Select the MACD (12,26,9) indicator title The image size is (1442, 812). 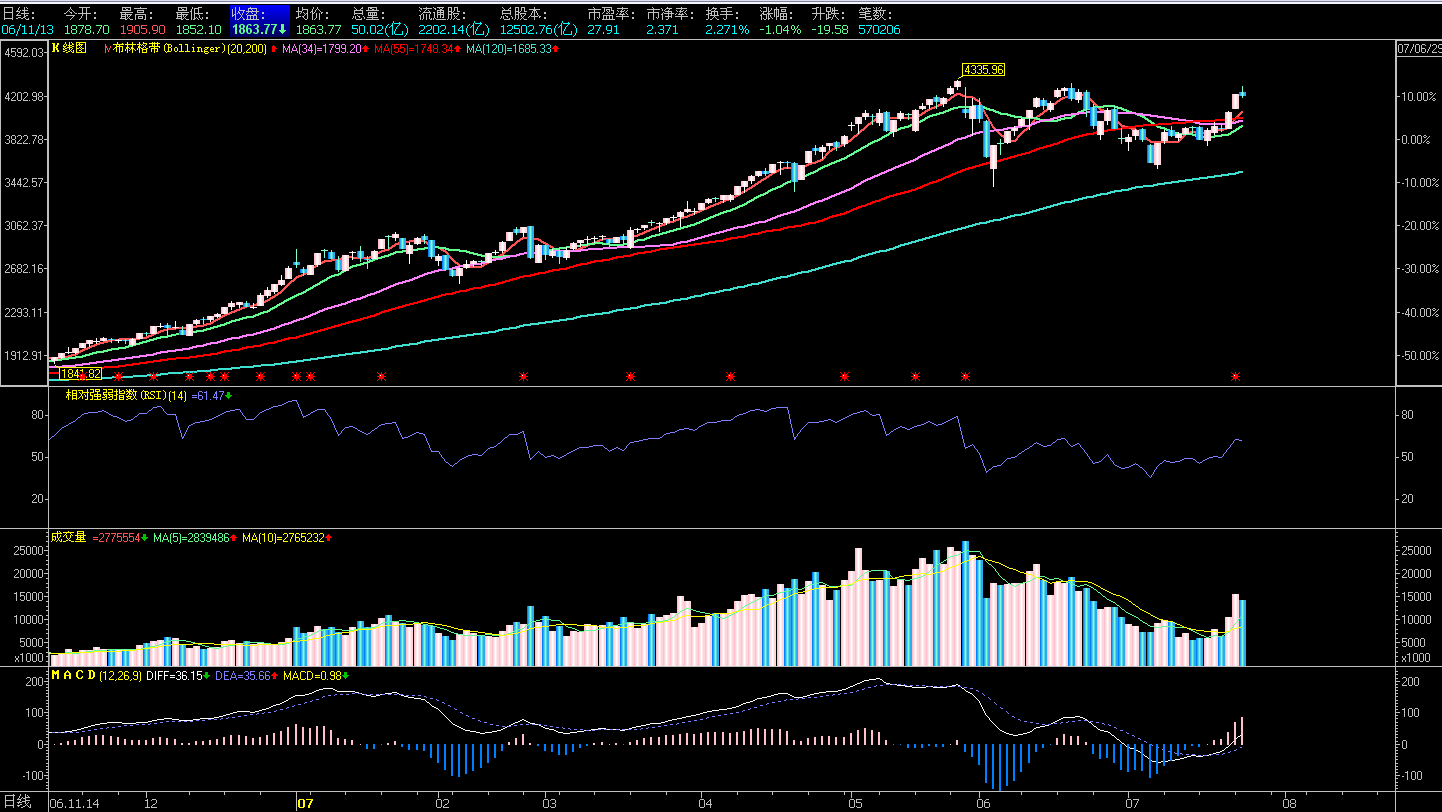97,675
